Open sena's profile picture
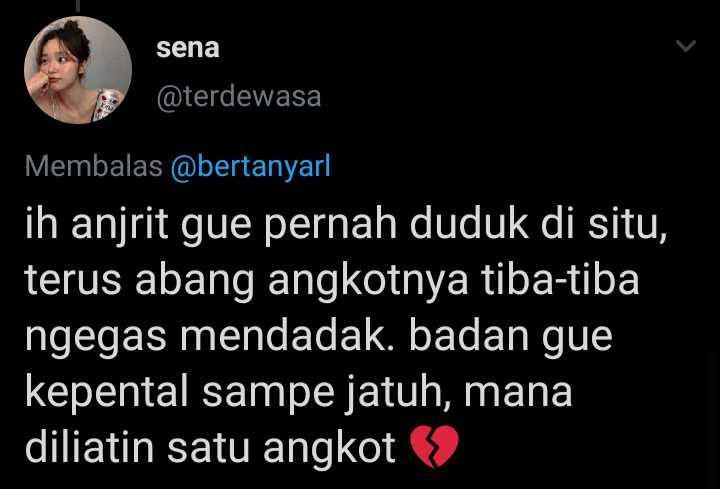 click(x=78, y=70)
